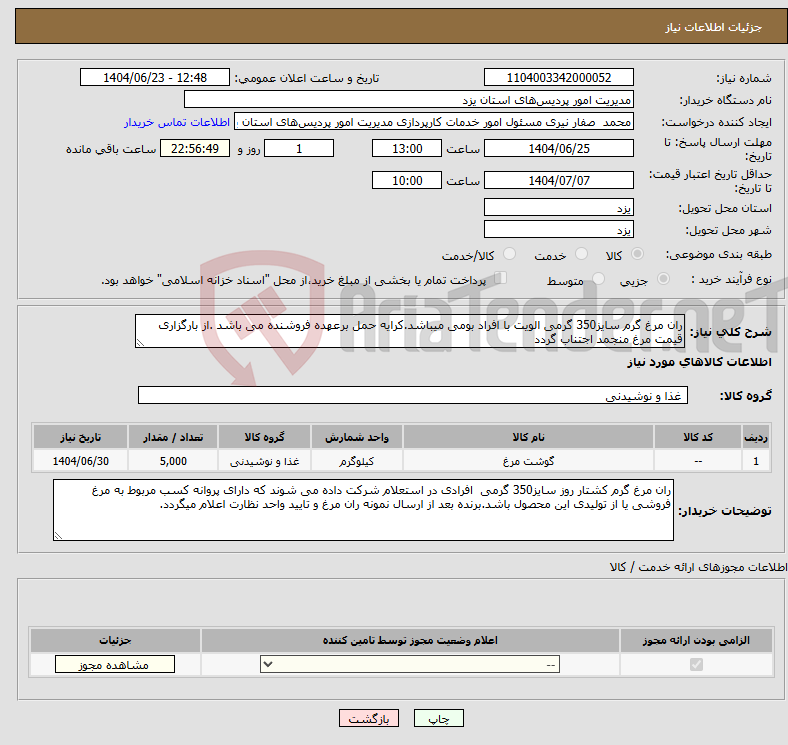Select the خدمت radio button

tap(581, 254)
